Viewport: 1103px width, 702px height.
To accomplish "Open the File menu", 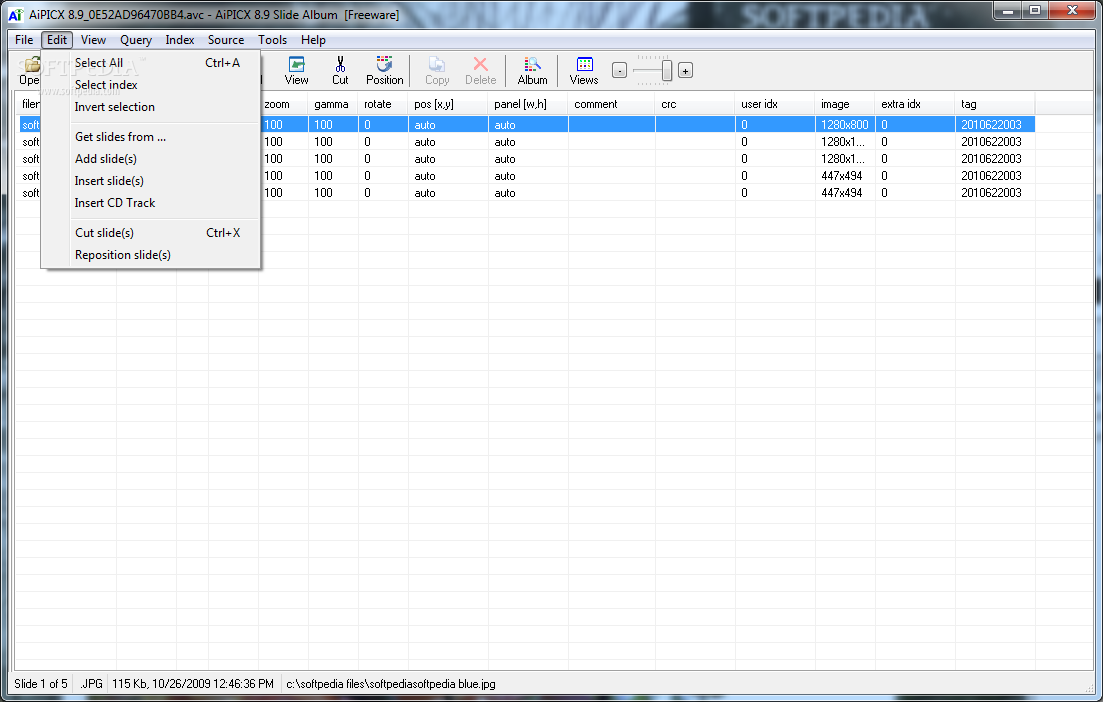I will tap(24, 40).
